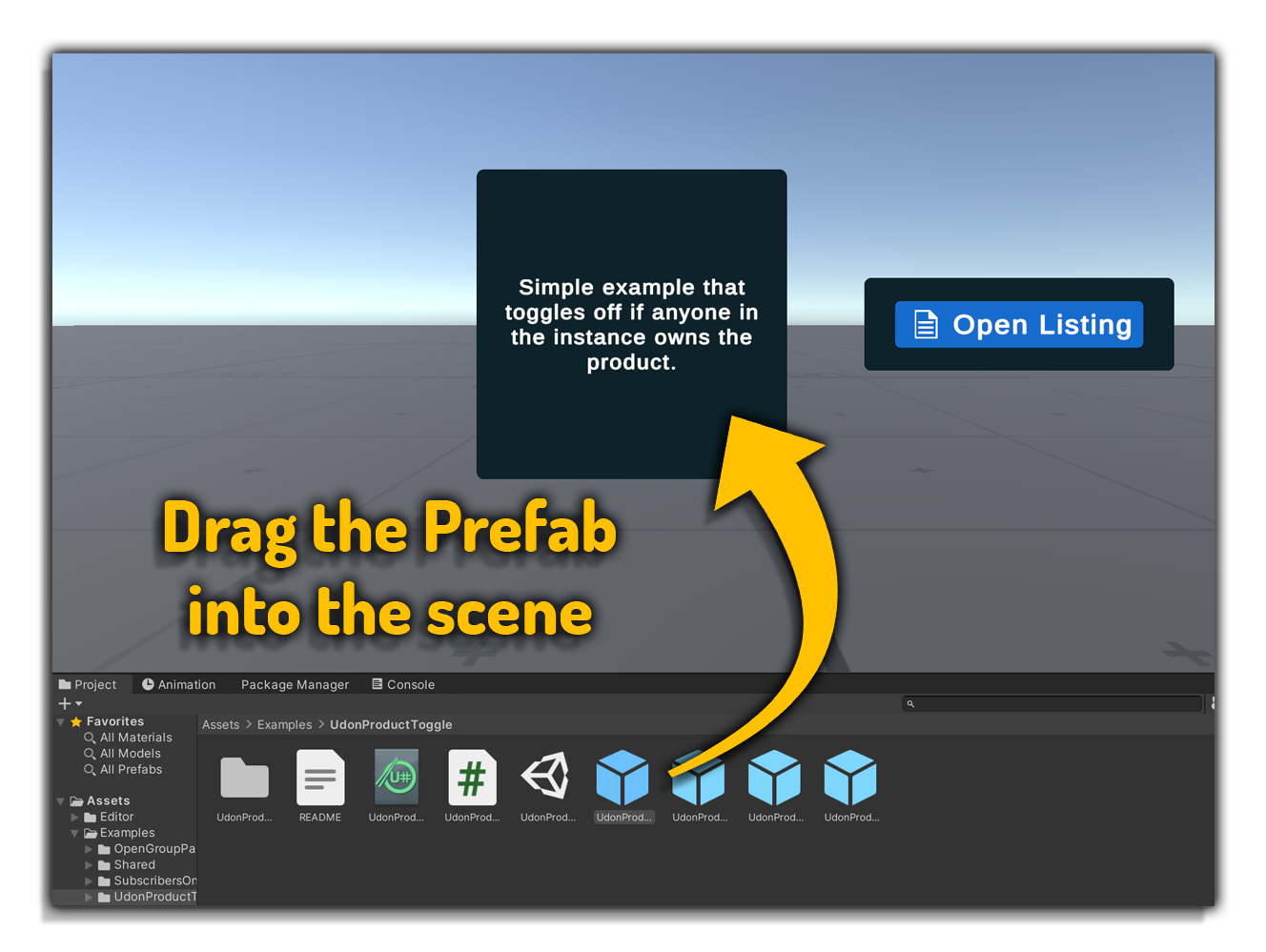The image size is (1266, 952).
Task: Select the Editor folder in the tree
Action: [x=125, y=818]
